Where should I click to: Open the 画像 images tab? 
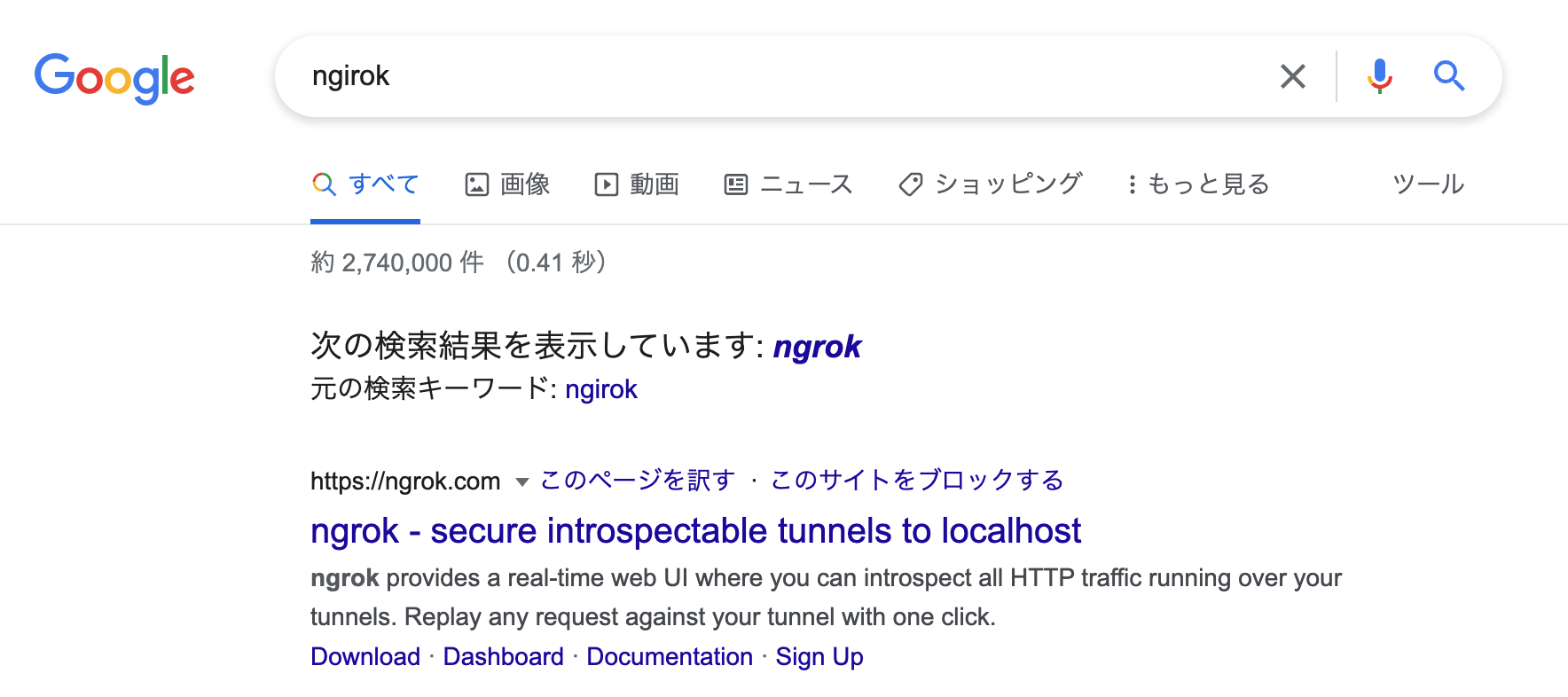(x=508, y=184)
